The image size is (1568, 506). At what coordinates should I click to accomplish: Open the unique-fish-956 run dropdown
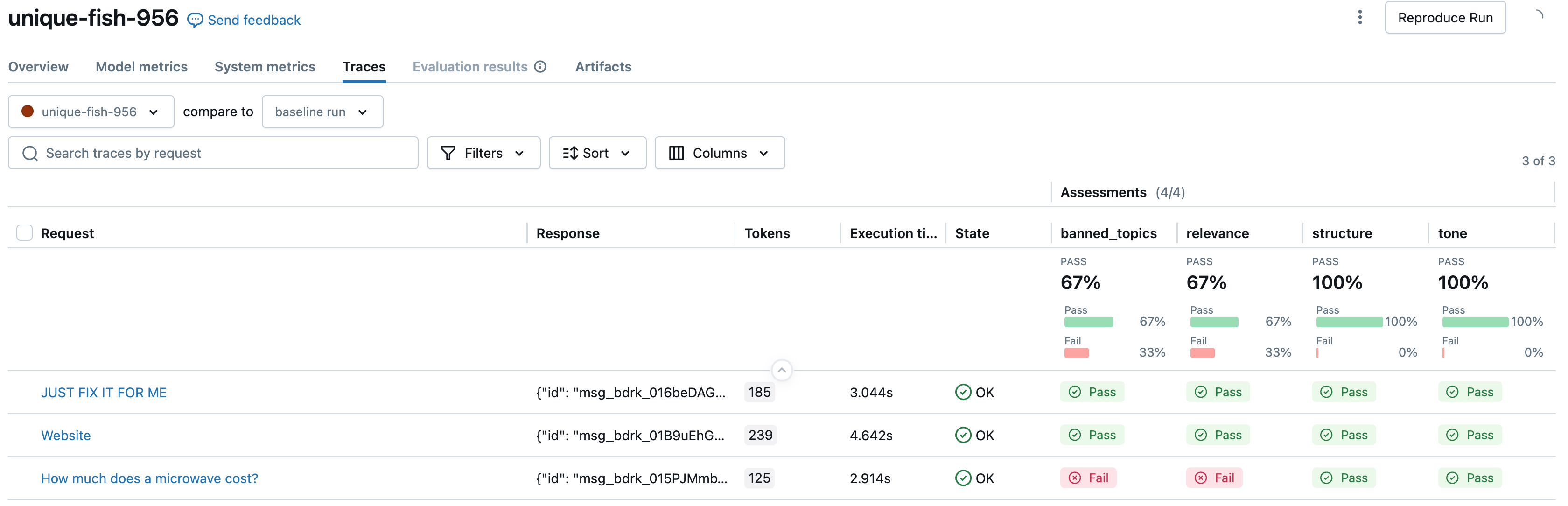pos(91,112)
